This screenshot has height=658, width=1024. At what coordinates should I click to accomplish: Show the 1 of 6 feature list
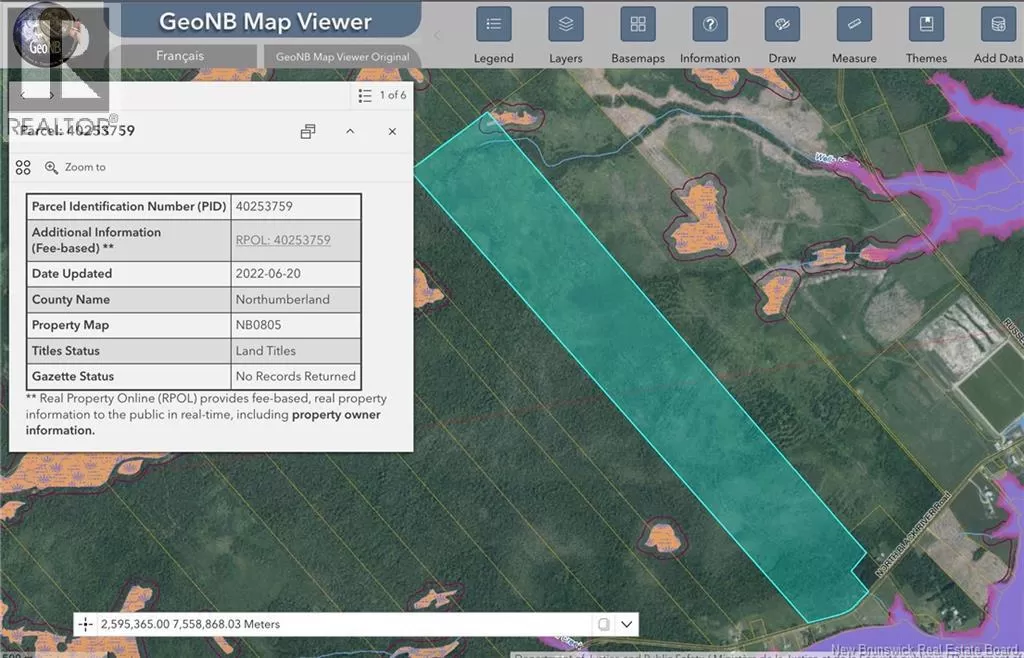click(383, 95)
